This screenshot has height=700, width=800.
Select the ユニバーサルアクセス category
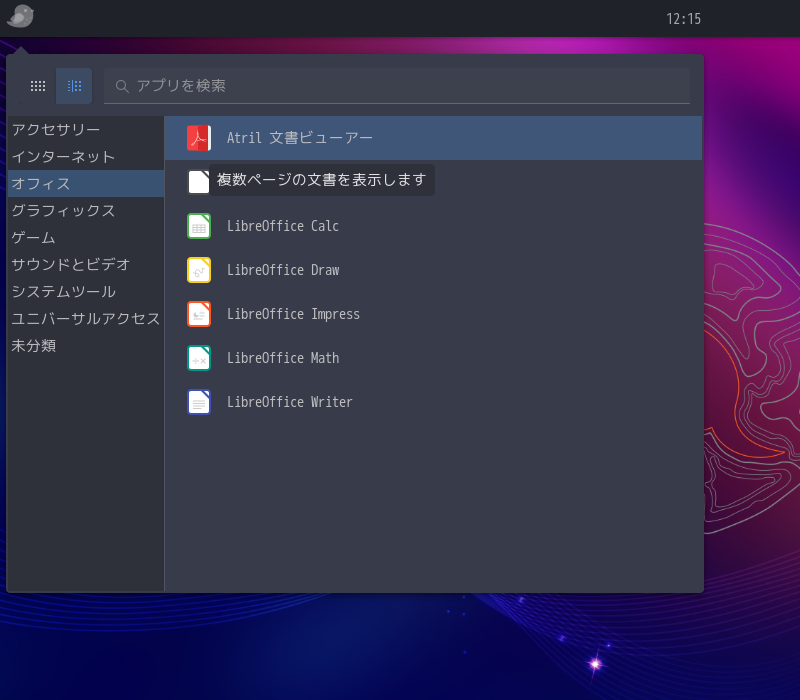pos(86,318)
